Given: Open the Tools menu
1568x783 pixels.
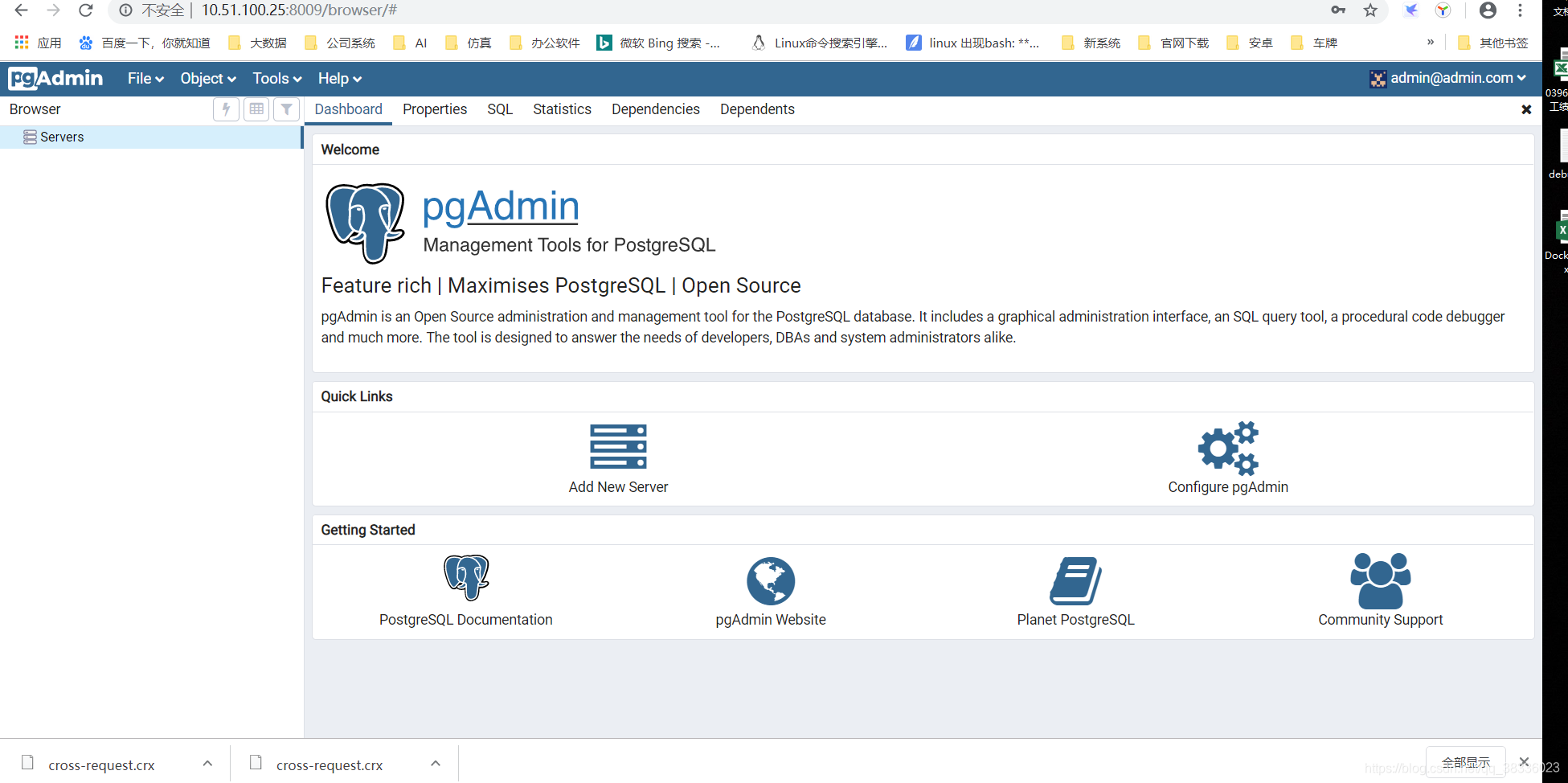Looking at the screenshot, I should 277,79.
